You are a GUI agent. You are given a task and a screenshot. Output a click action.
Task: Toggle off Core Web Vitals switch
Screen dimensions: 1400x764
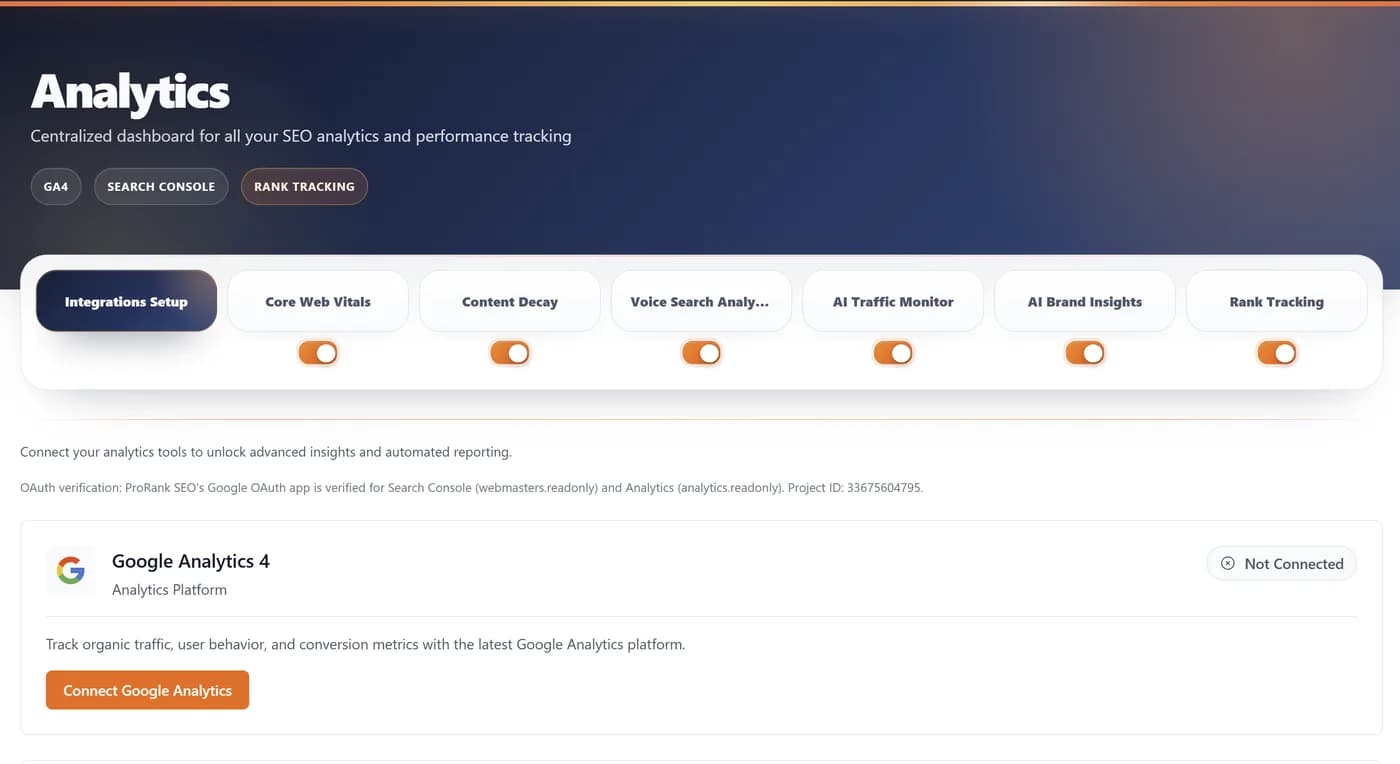[318, 353]
